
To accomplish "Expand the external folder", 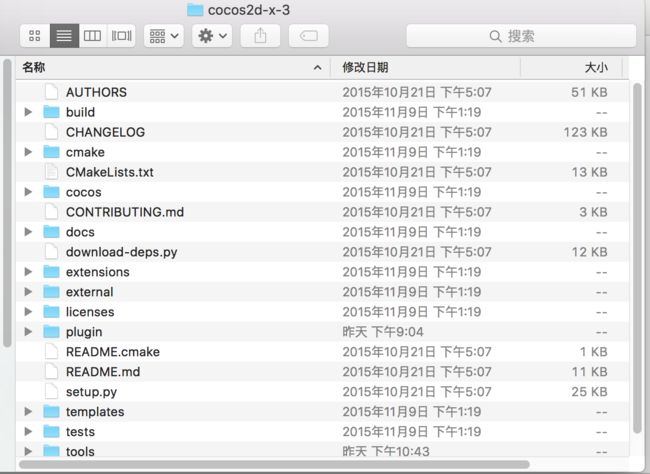I will tap(28, 292).
